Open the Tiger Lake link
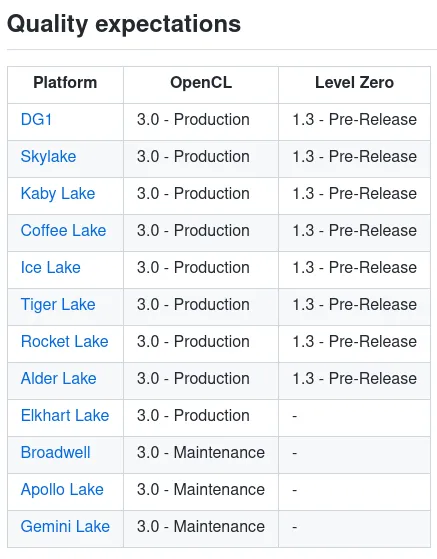 pos(58,305)
